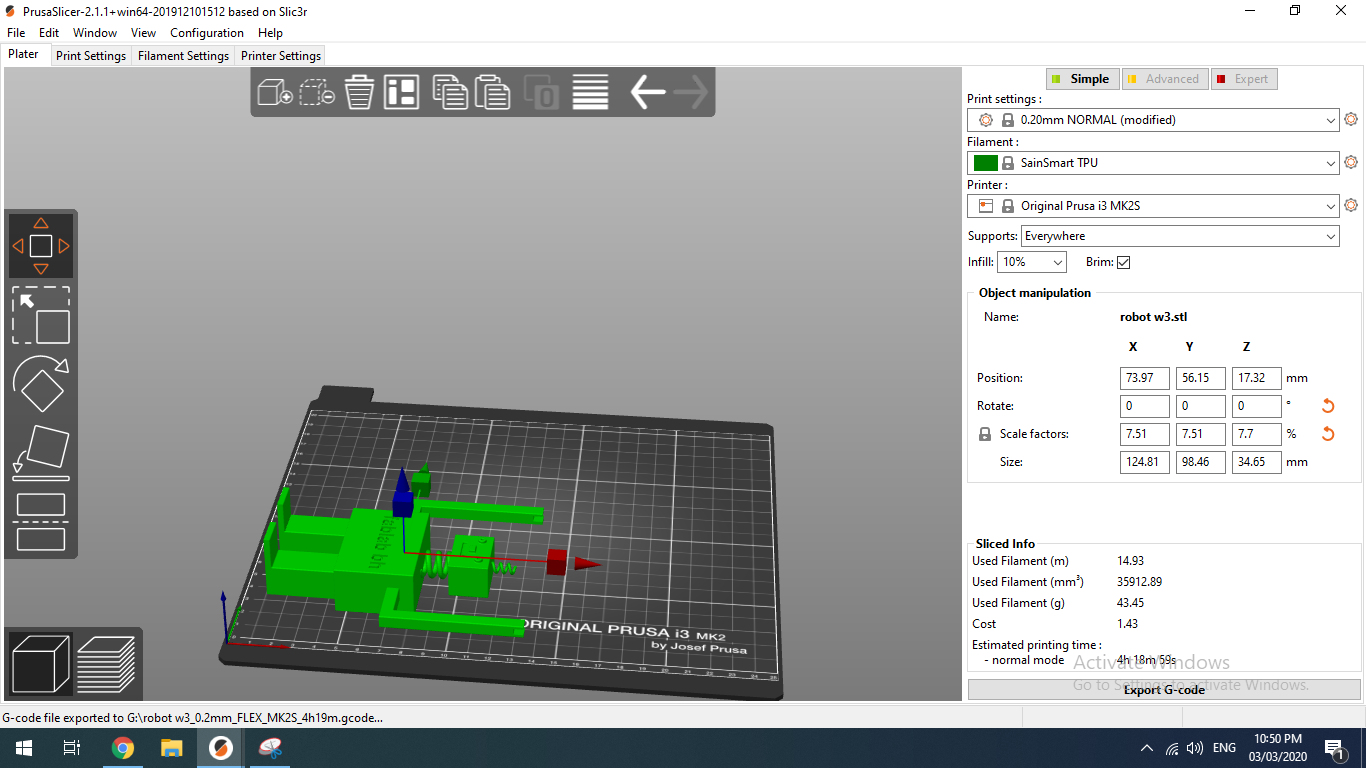Open print settings gear icon

(x=1351, y=119)
